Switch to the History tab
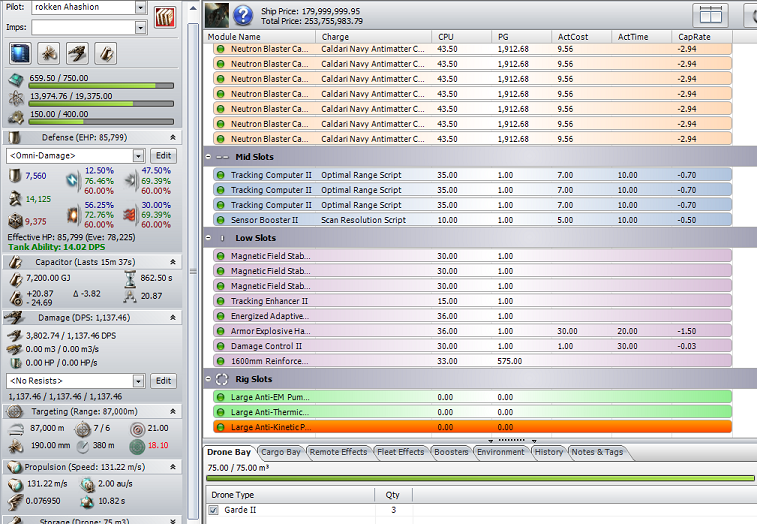757x524 pixels. 549,452
